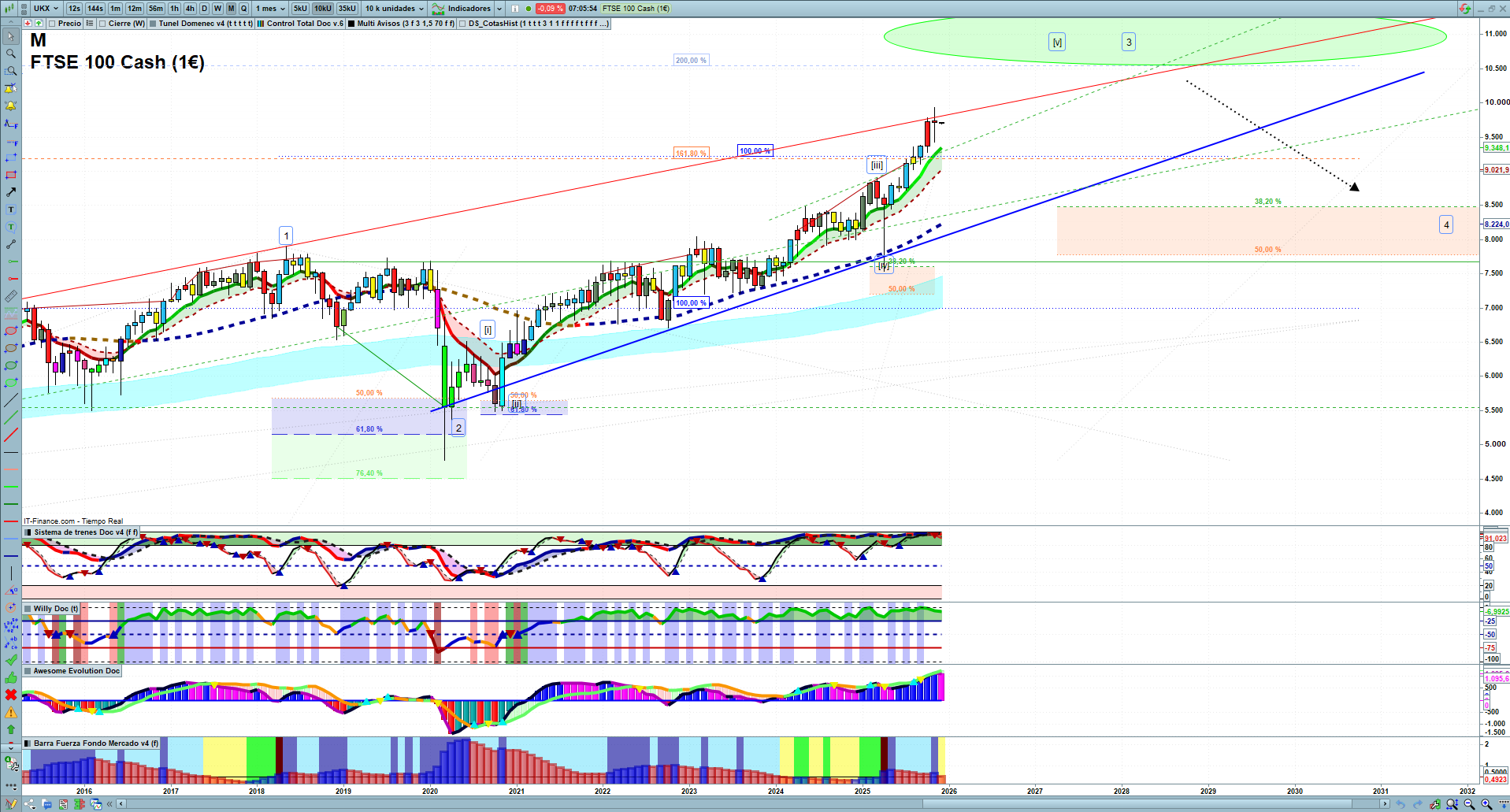
Task: Select the red X delete tool
Action: click(x=11, y=695)
